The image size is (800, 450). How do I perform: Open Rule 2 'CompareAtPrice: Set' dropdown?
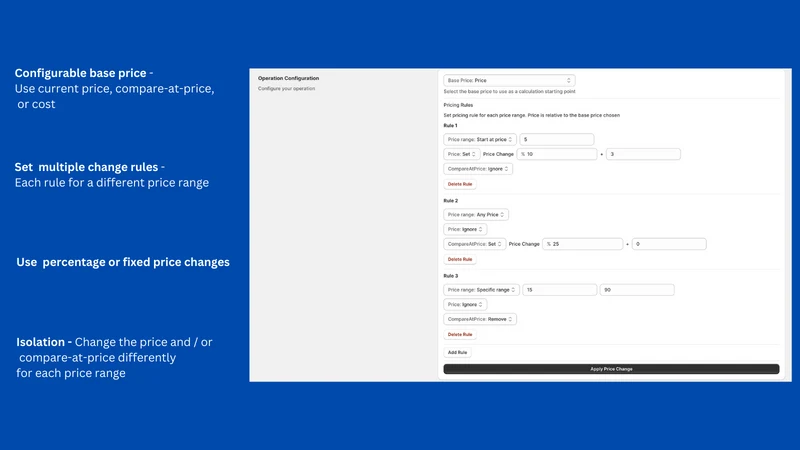(474, 244)
